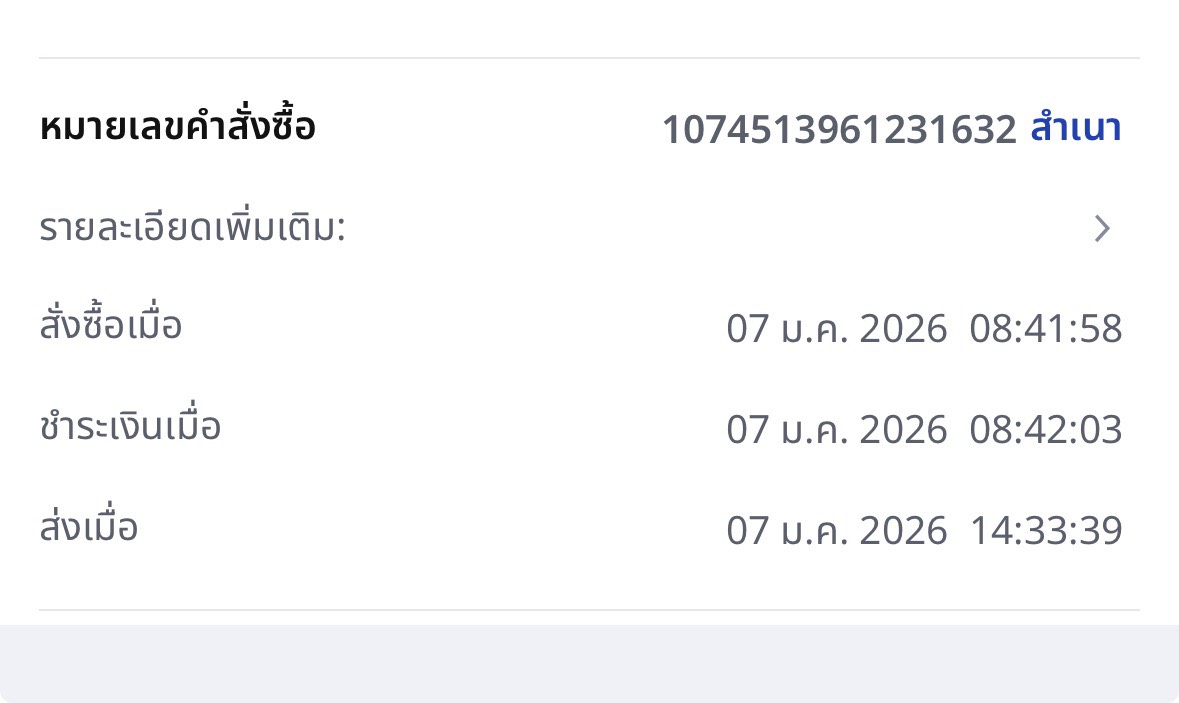Click the ชำระเงินเมื่อ label
1179x703 pixels.
(130, 427)
